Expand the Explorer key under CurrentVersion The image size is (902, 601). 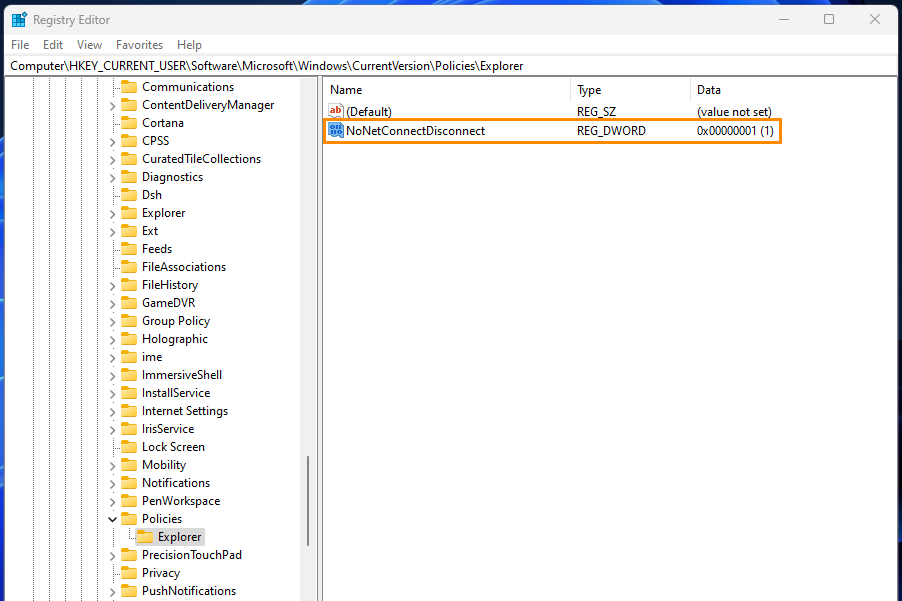pos(113,214)
